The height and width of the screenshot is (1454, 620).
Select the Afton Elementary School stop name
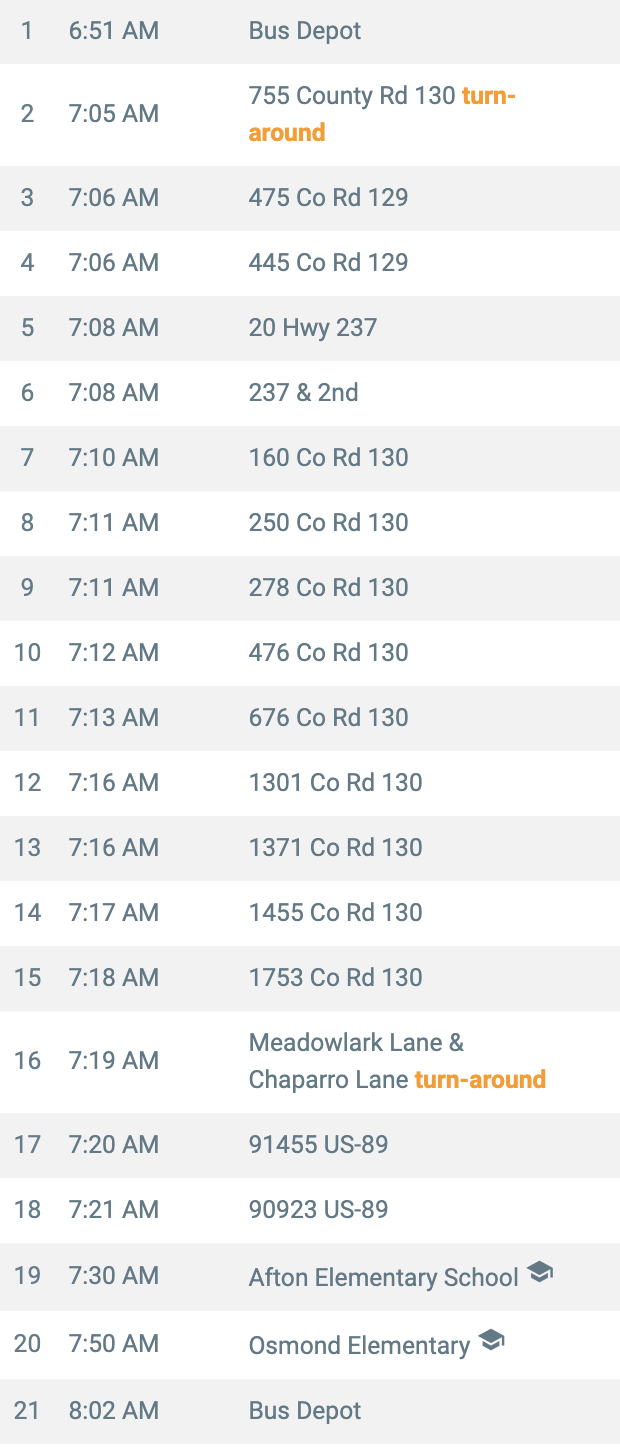coord(384,1277)
